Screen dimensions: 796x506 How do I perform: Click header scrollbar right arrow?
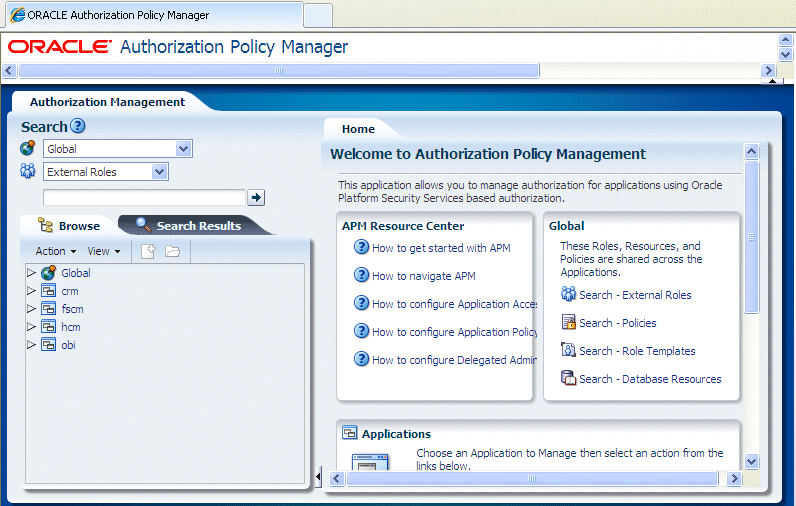point(768,70)
